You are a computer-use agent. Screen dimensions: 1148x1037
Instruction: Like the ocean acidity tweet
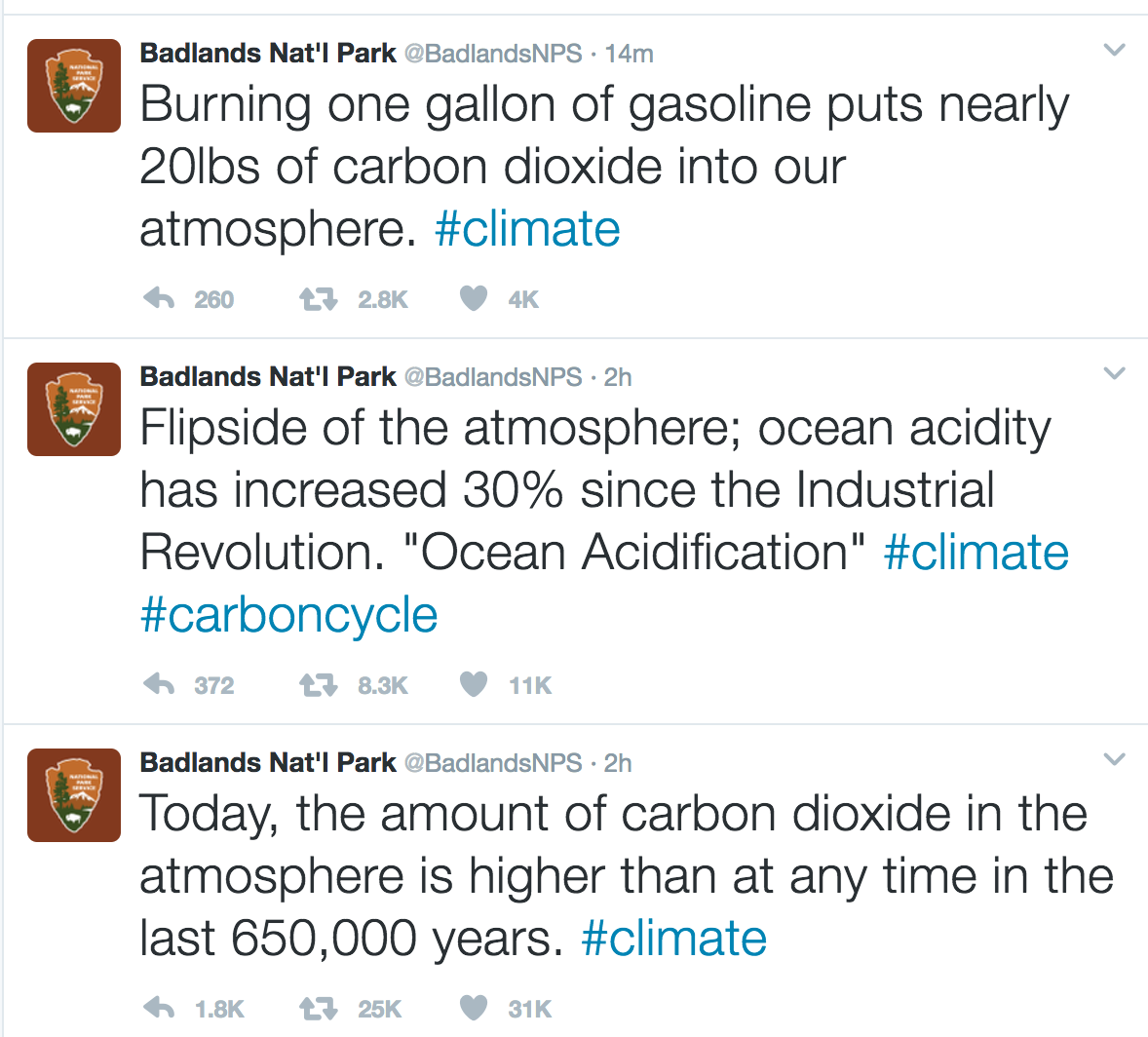click(474, 684)
